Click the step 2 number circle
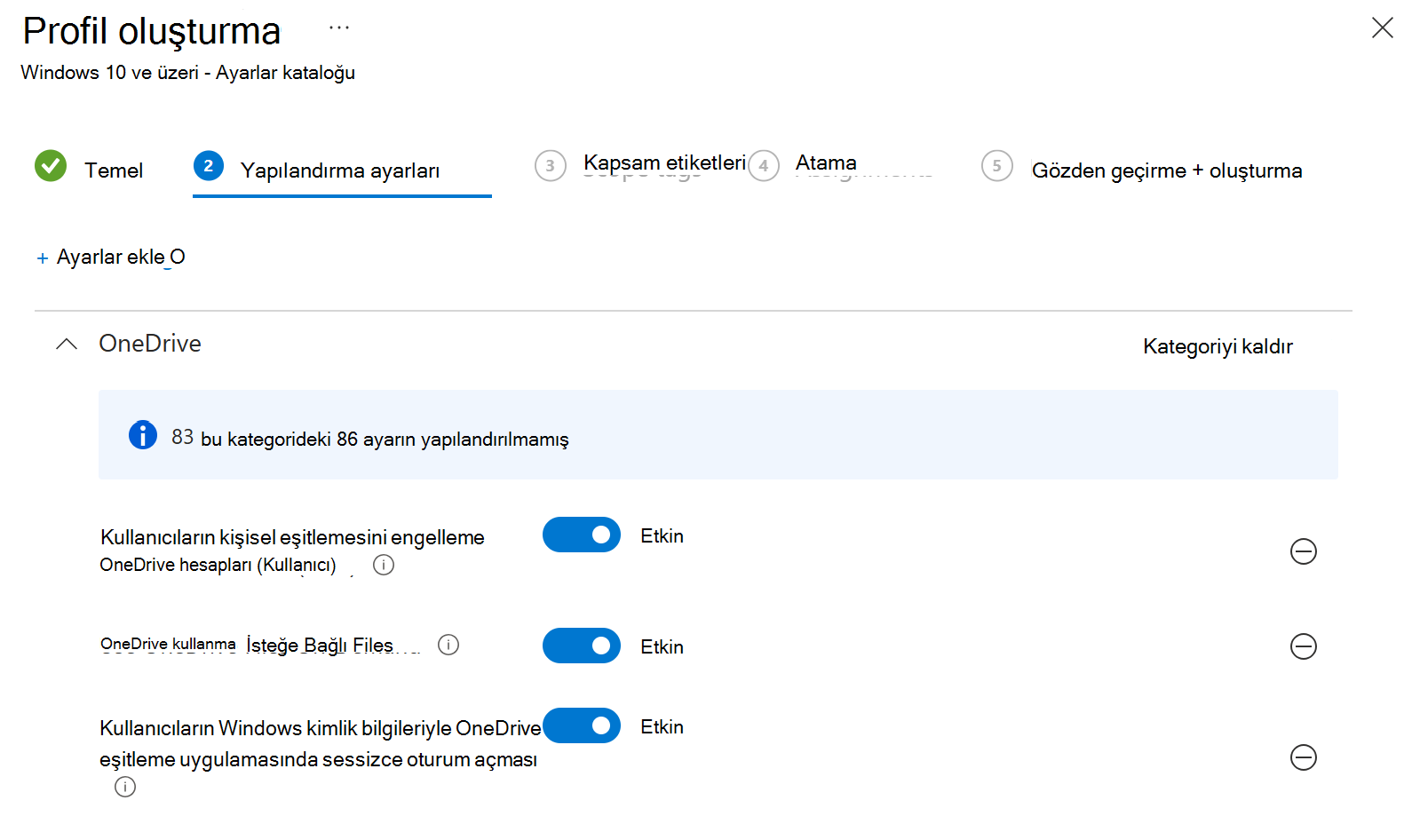Image resolution: width=1412 pixels, height=840 pixels. [209, 165]
